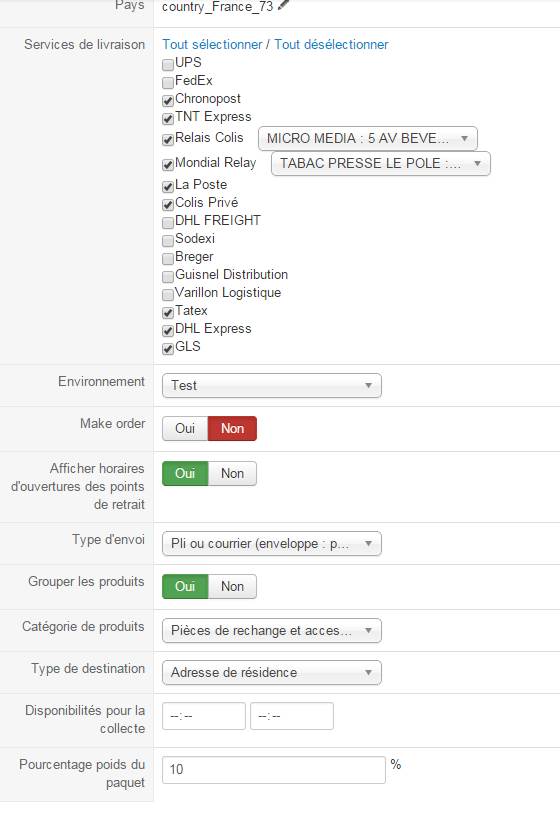Image resolution: width=560 pixels, height=813 pixels.
Task: Open the Relais Colis MICRO MEDIA dropdown
Action: tap(368, 138)
